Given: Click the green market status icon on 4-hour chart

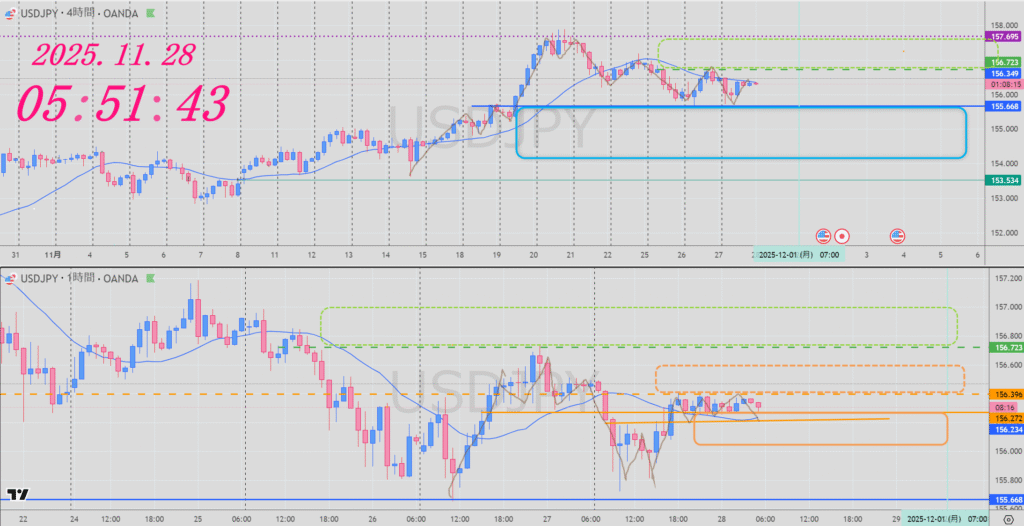Looking at the screenshot, I should 150,14.
